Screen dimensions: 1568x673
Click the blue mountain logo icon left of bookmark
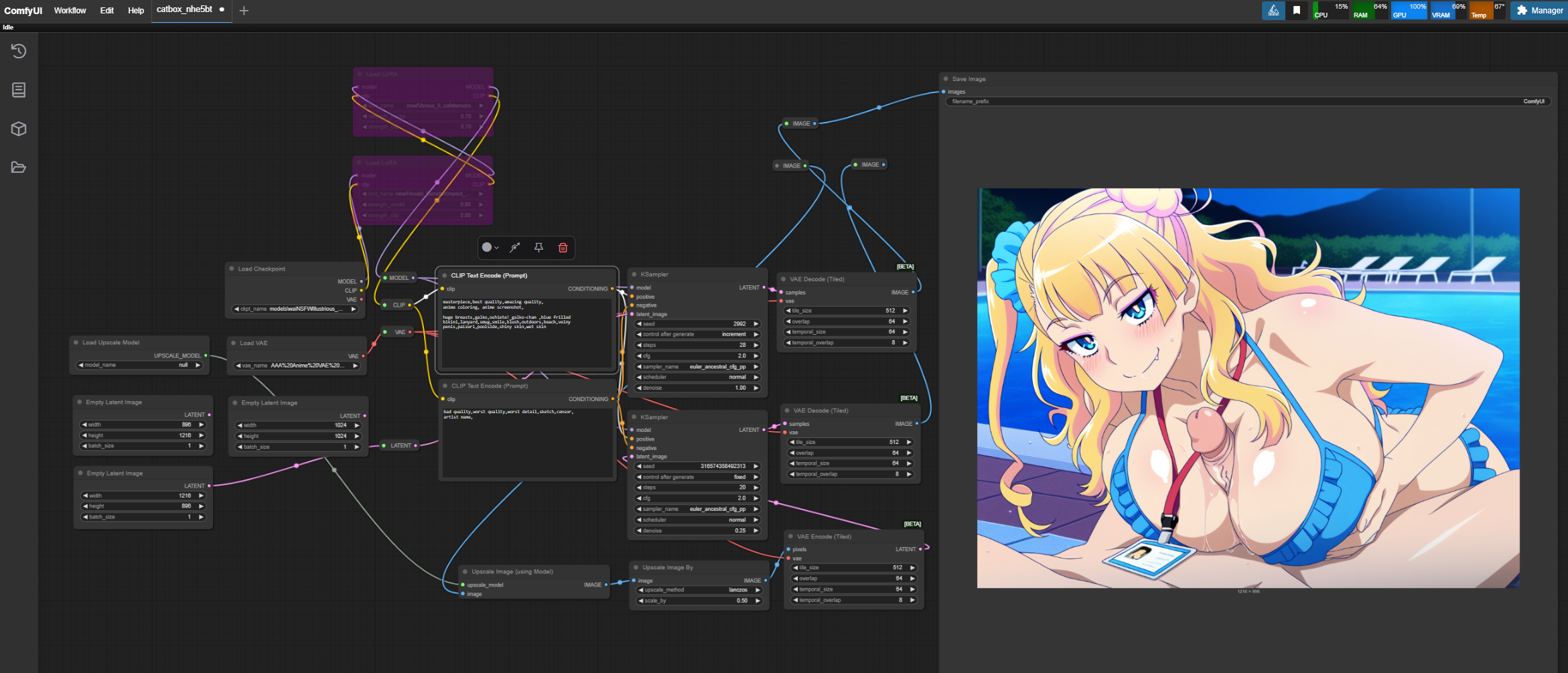point(1273,10)
